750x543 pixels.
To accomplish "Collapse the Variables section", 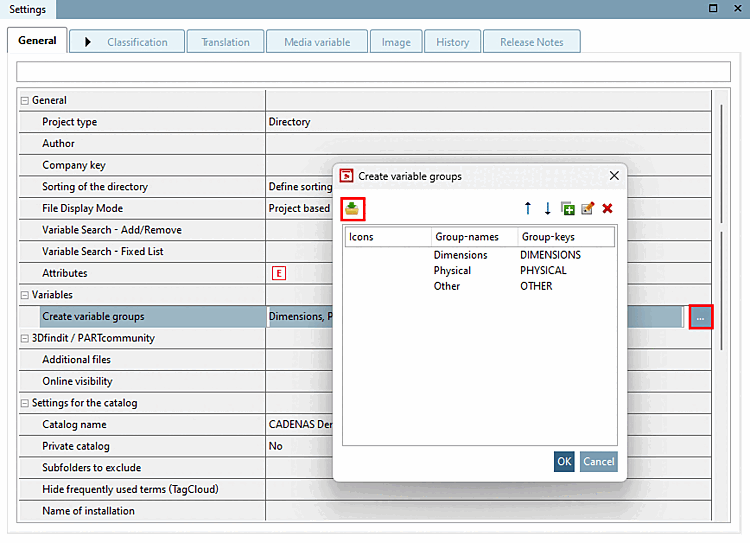I will 24,295.
